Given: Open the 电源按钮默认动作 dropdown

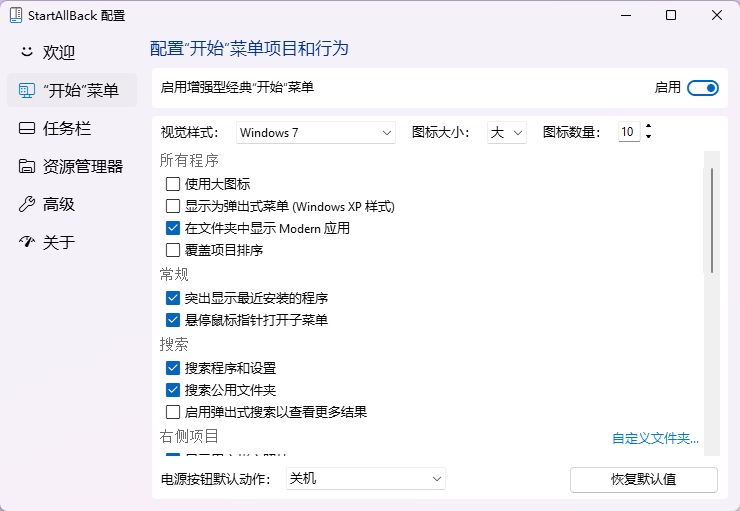Looking at the screenshot, I should tap(365, 479).
